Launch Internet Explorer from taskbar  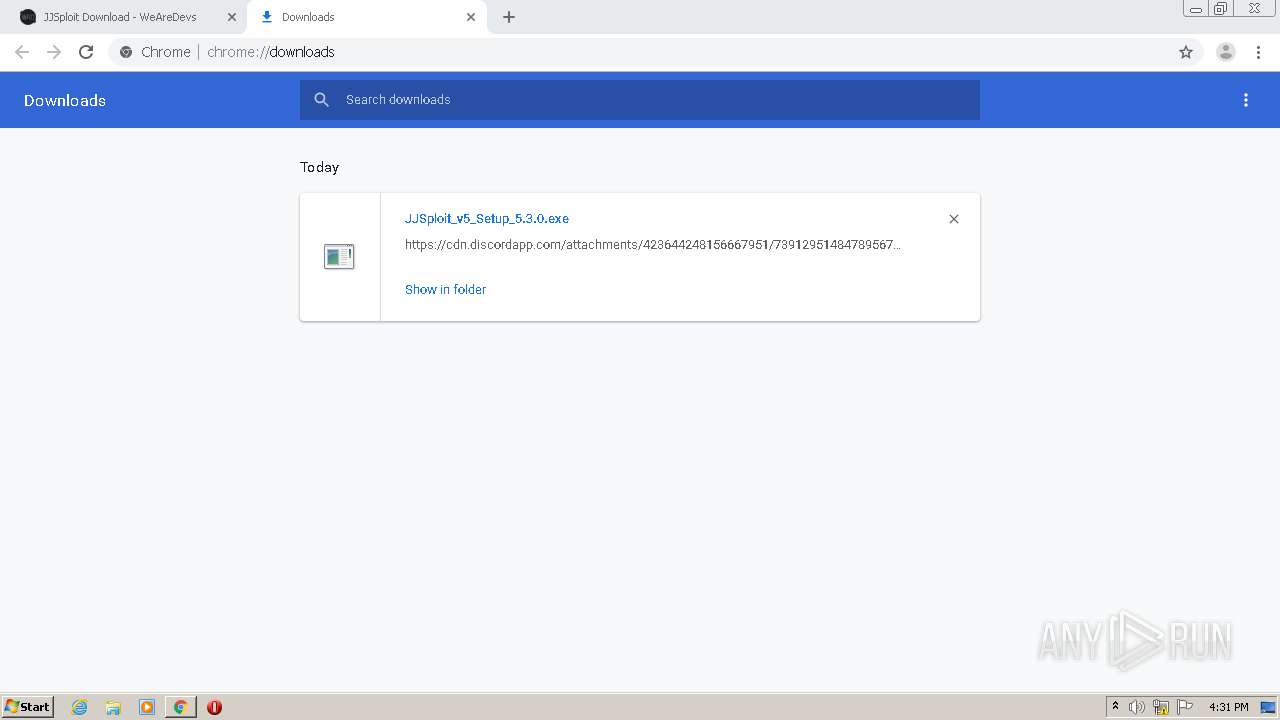(x=80, y=707)
